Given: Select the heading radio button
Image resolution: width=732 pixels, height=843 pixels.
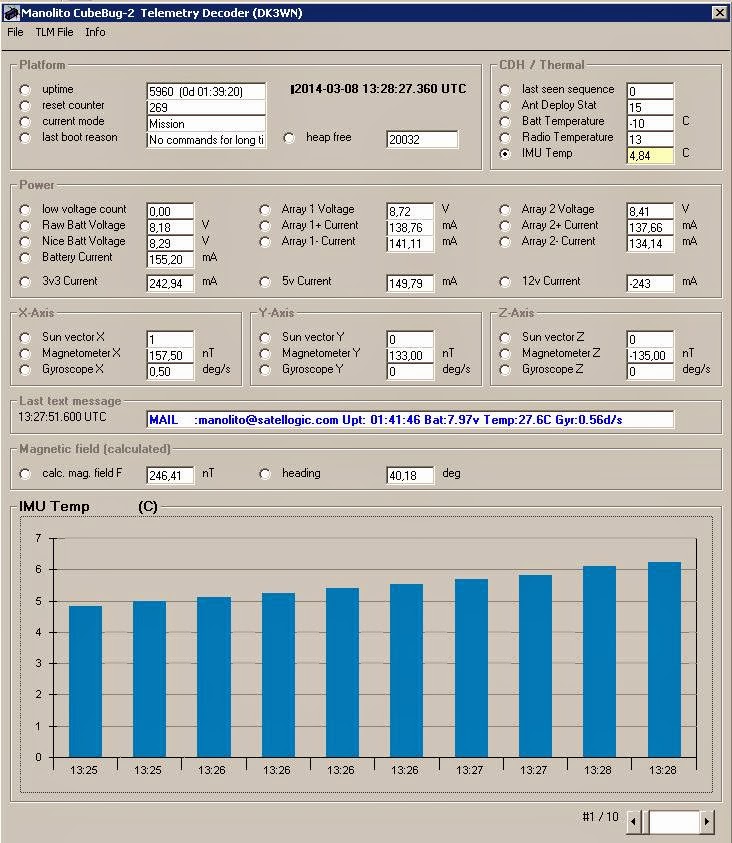Looking at the screenshot, I should [x=264, y=474].
